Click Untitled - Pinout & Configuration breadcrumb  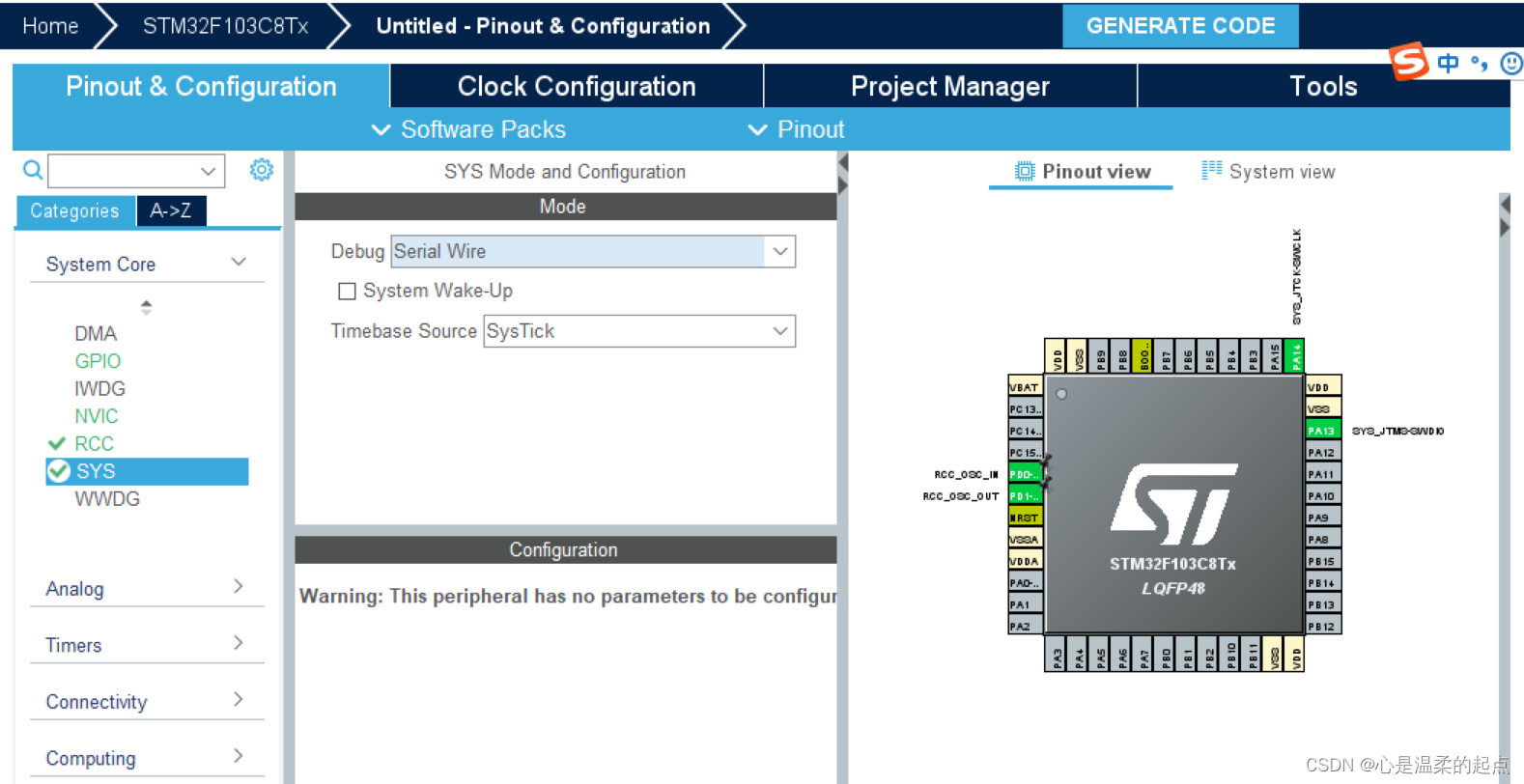(x=543, y=26)
